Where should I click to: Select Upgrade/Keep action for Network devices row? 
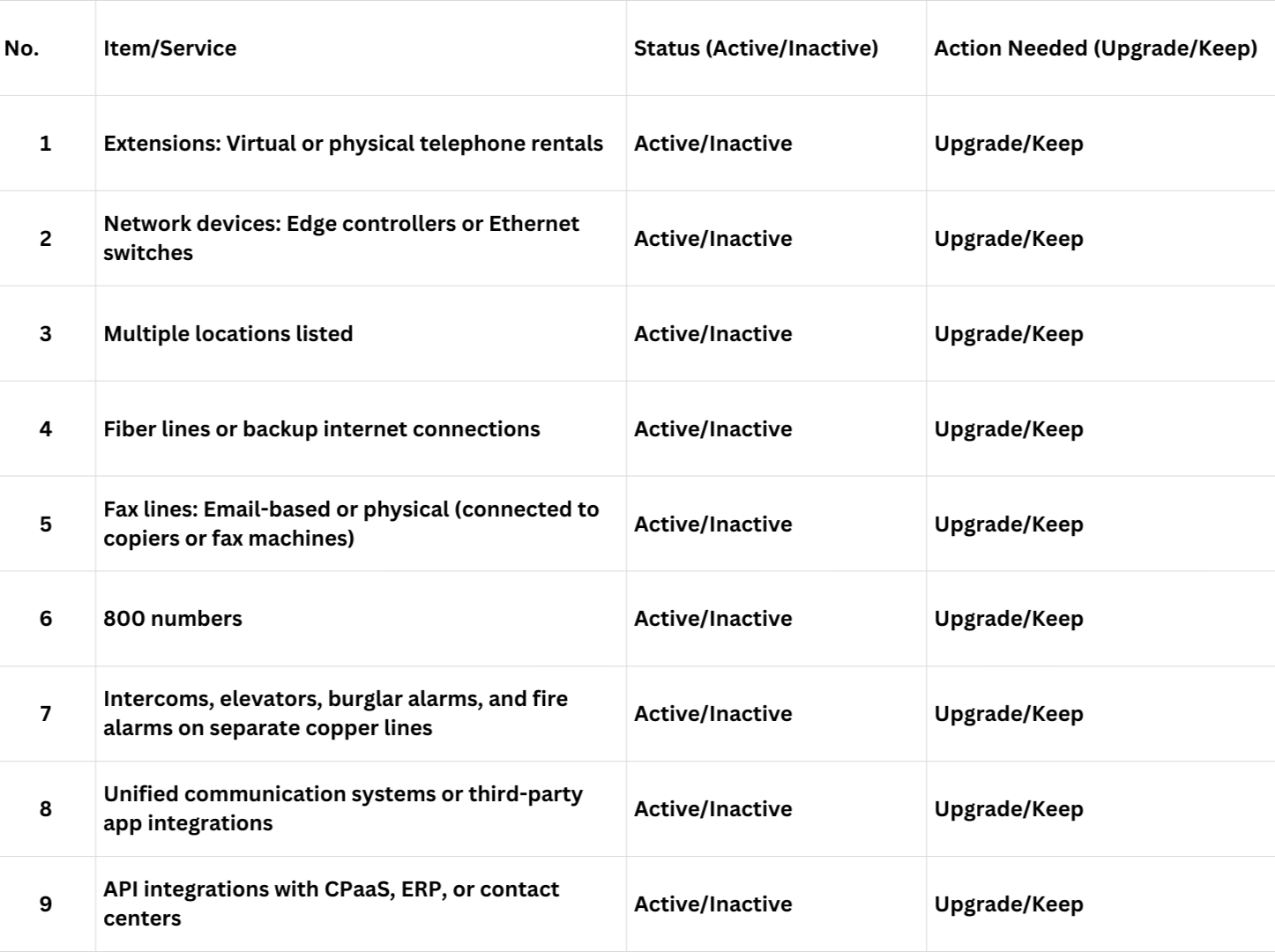coord(1009,239)
